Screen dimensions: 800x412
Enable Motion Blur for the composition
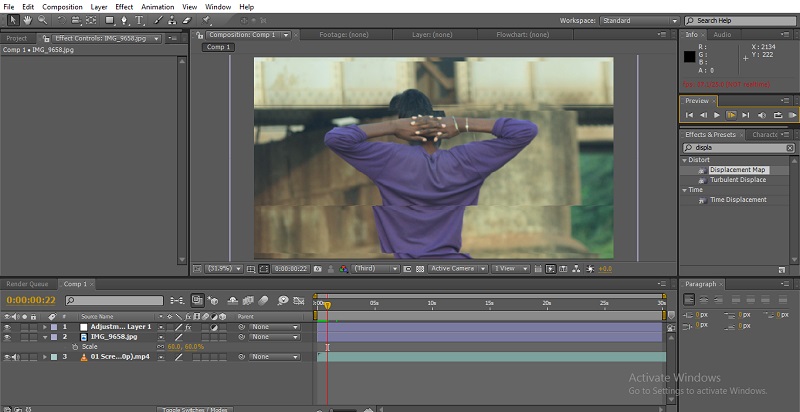pyautogui.click(x=263, y=300)
